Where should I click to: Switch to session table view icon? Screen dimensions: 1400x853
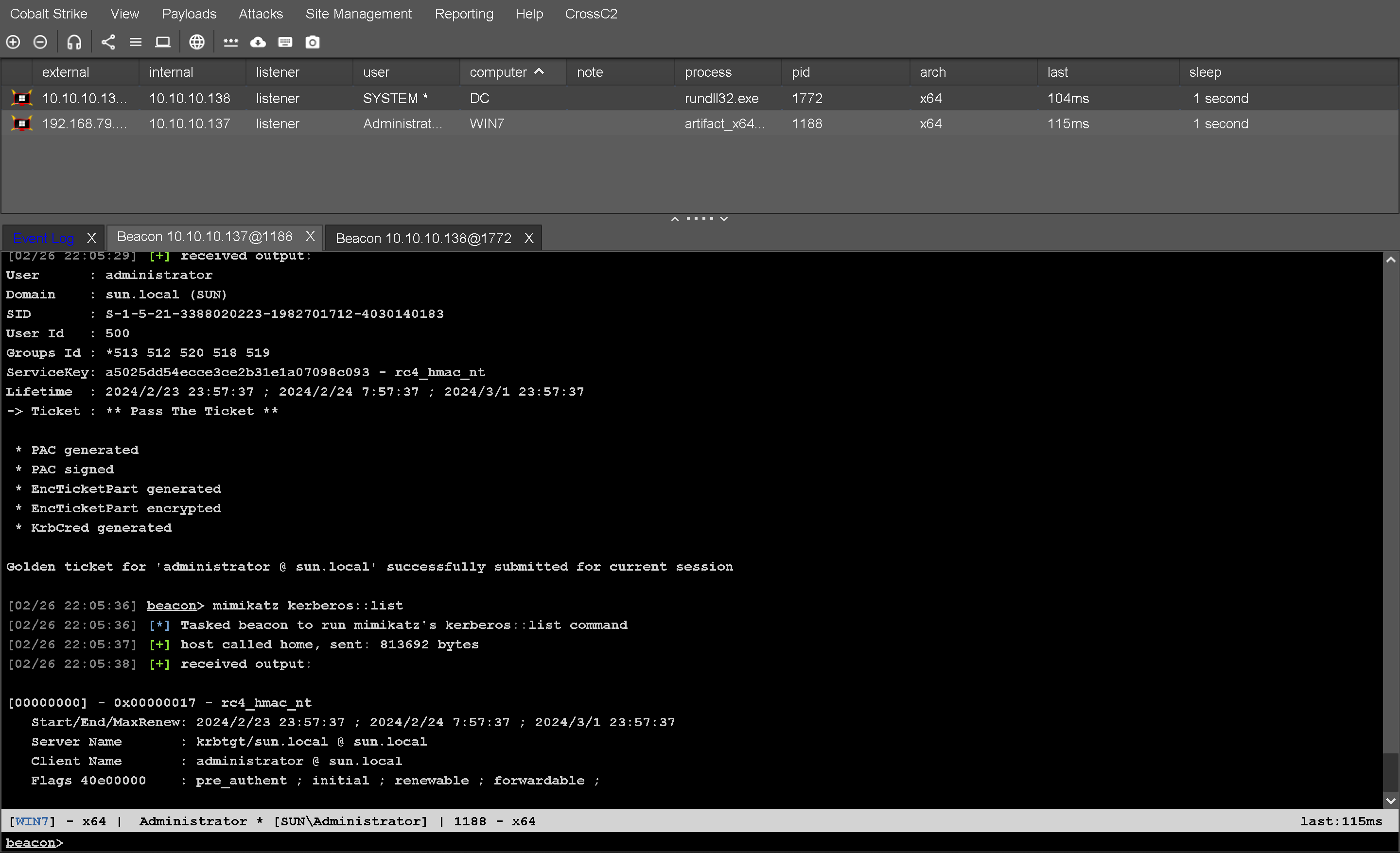click(x=135, y=42)
